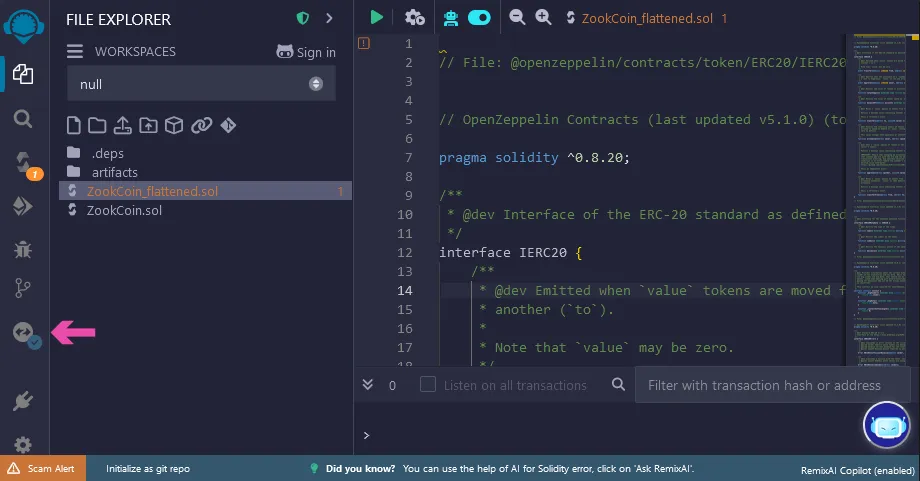This screenshot has height=481, width=920.
Task: Collapse the terminal panel with double chevron
Action: [368, 384]
